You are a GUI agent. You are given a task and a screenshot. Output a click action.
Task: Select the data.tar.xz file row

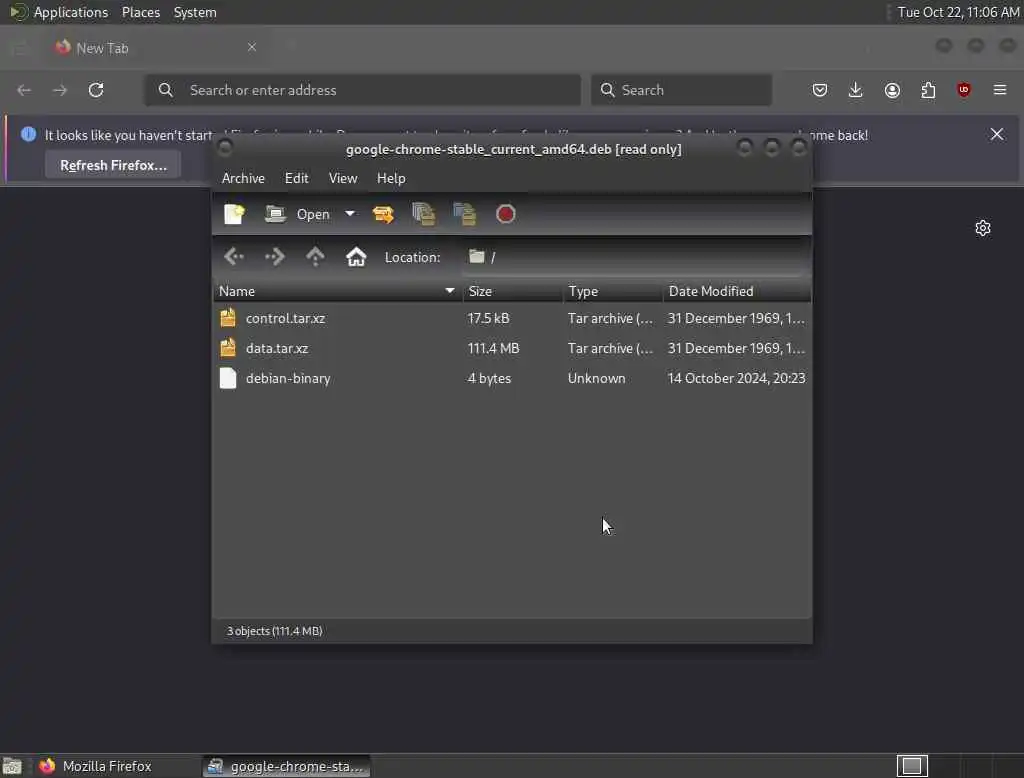coord(512,348)
